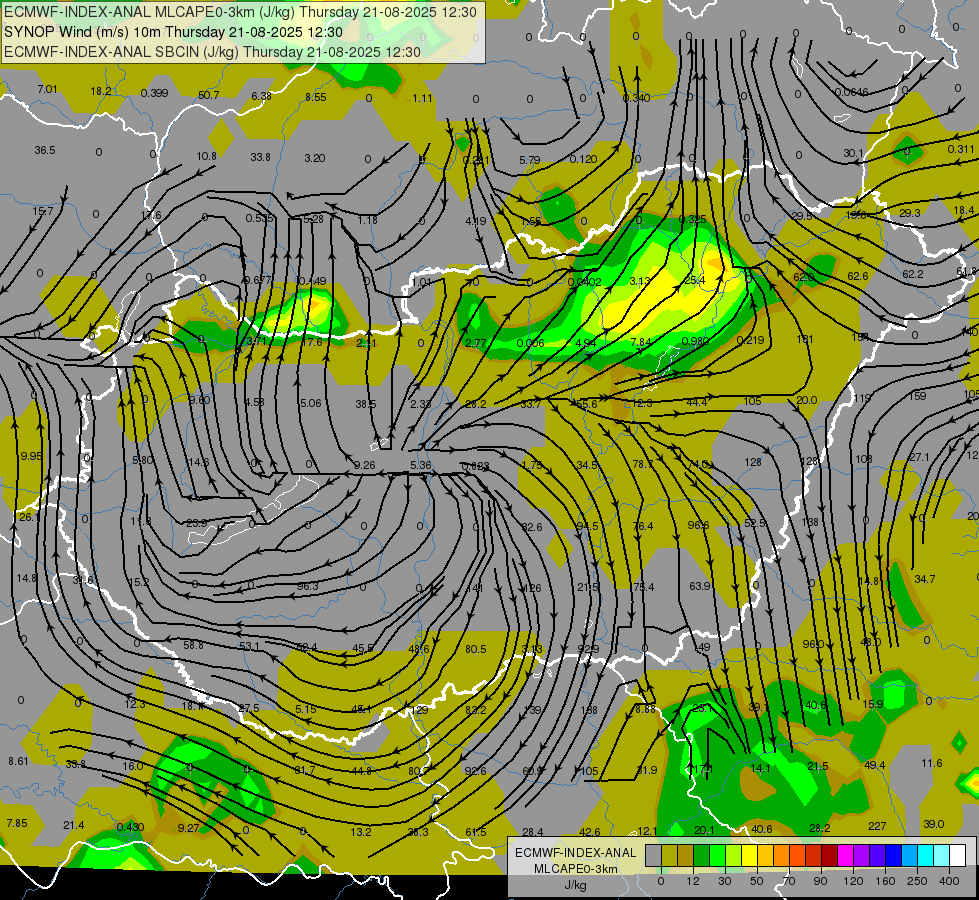Image resolution: width=979 pixels, height=900 pixels.
Task: Click map value 61.5
Action: coord(476,832)
